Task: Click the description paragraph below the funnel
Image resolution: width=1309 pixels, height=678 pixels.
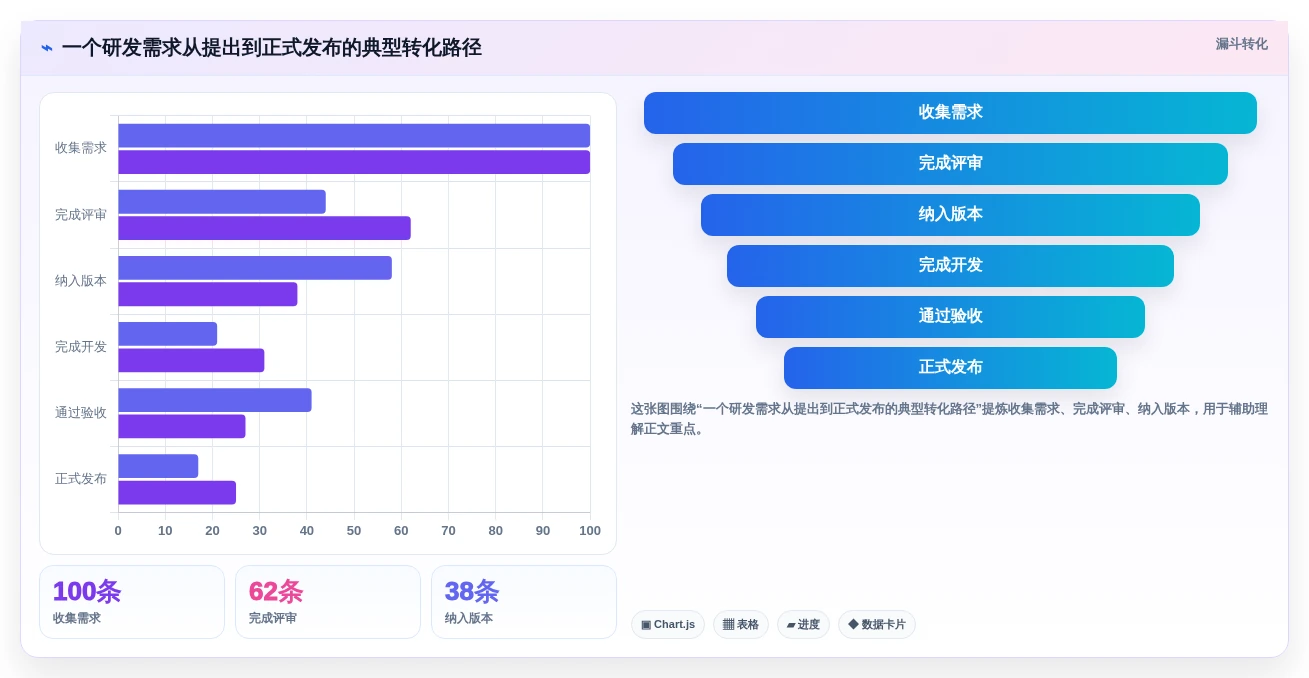Action: tap(949, 419)
